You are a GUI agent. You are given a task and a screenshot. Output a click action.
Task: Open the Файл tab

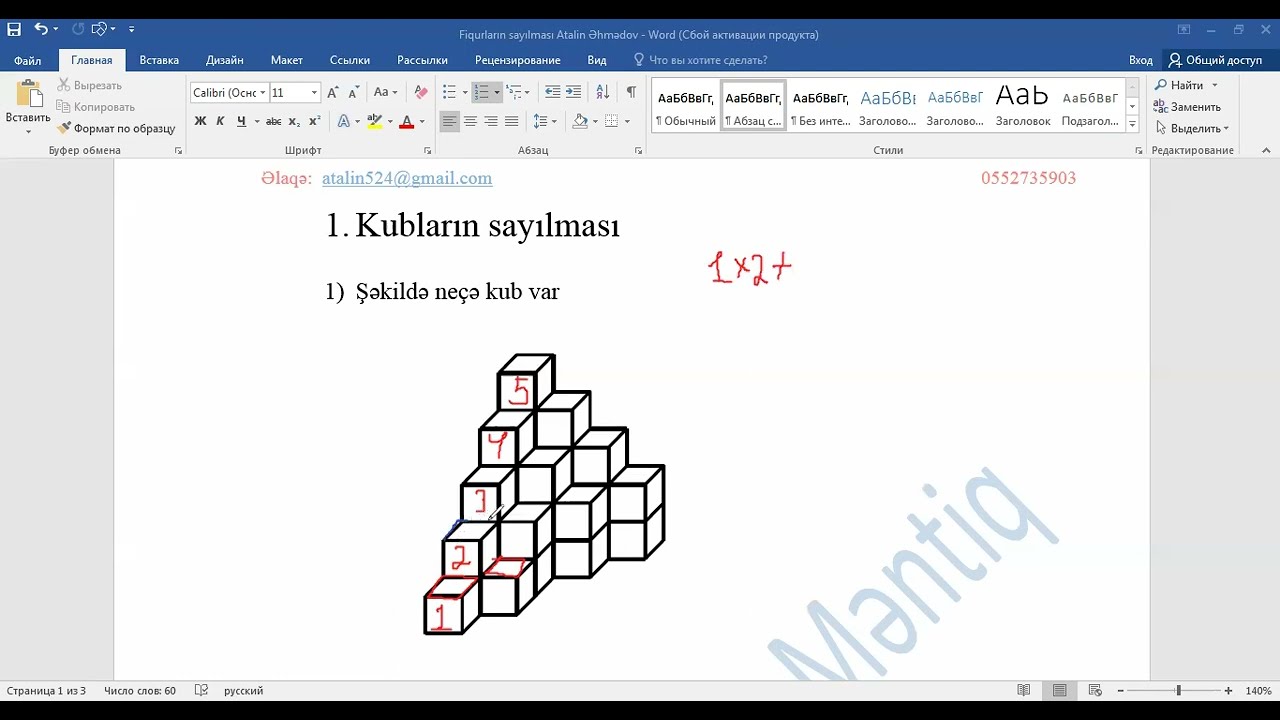28,60
